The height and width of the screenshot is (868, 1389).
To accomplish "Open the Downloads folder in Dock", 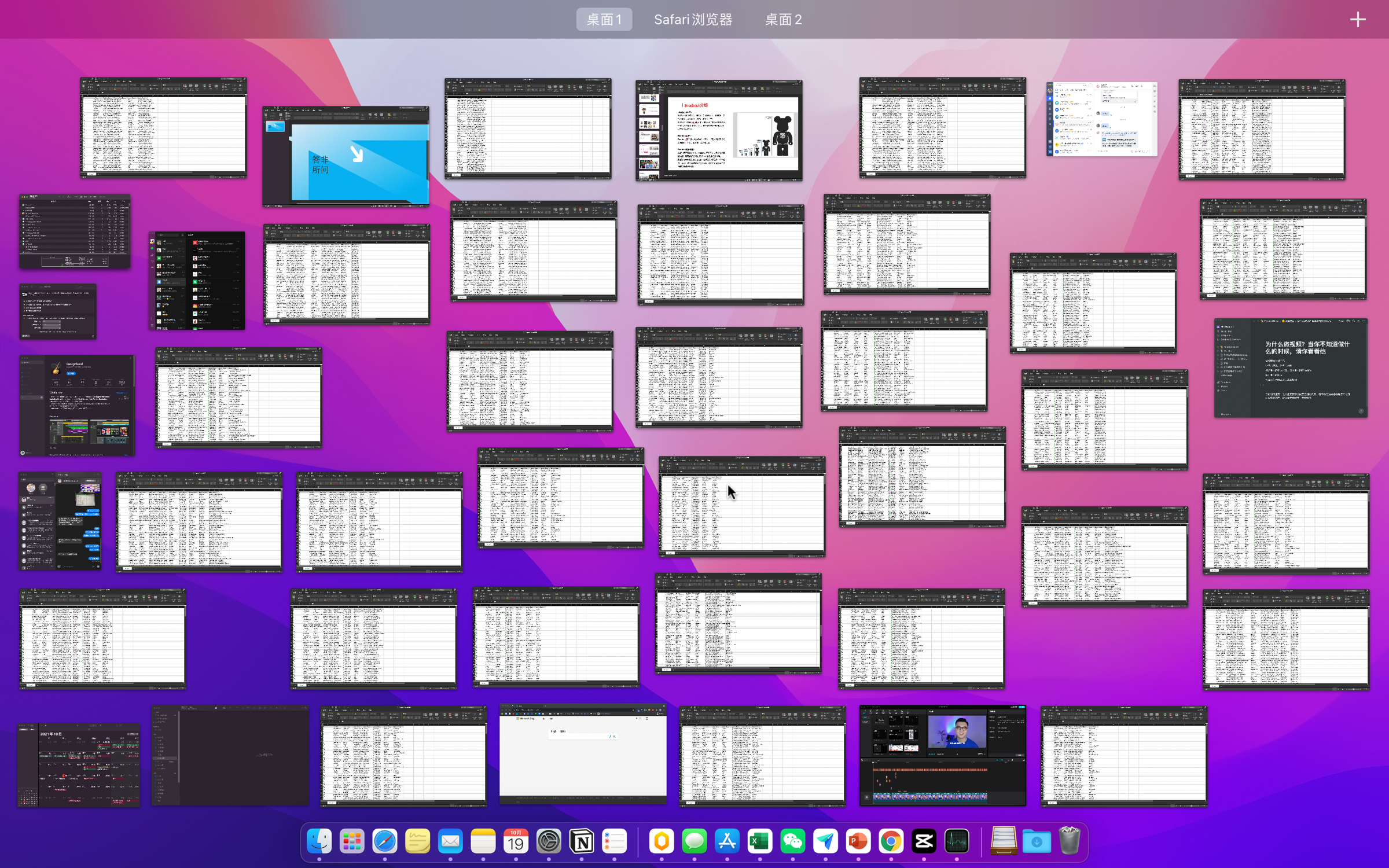I will coord(1037,841).
